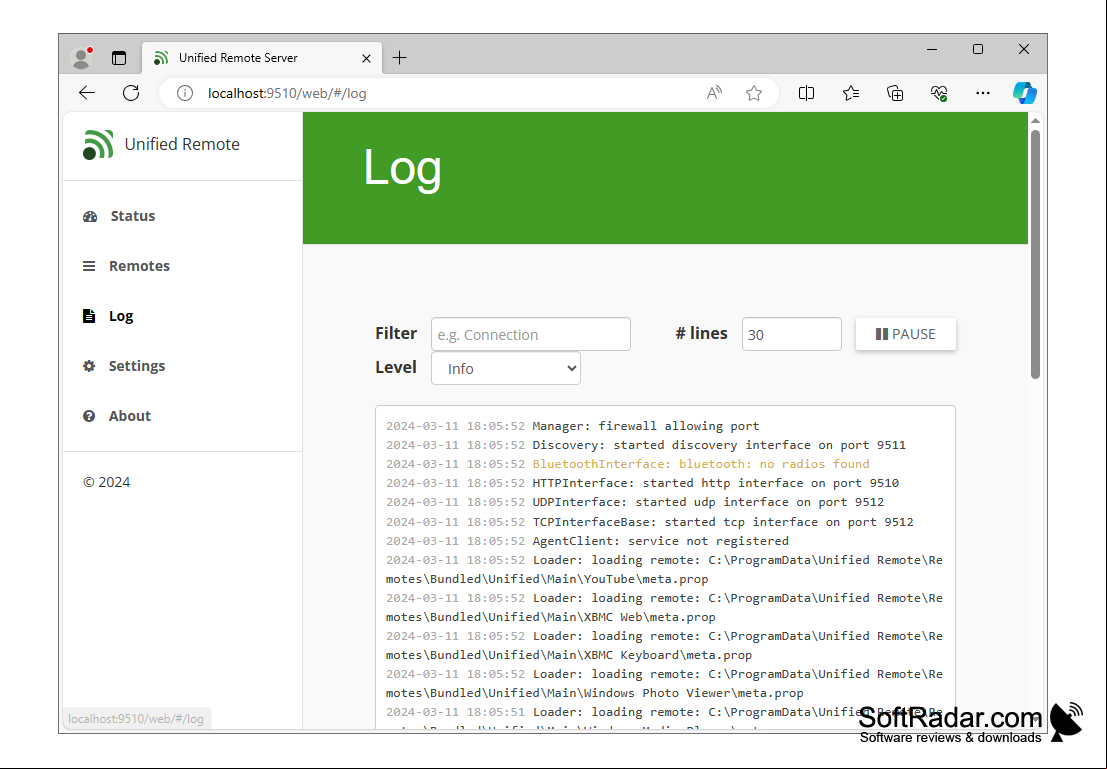Viewport: 1107px width, 769px height.
Task: Click the Read aloud icon
Action: [714, 93]
